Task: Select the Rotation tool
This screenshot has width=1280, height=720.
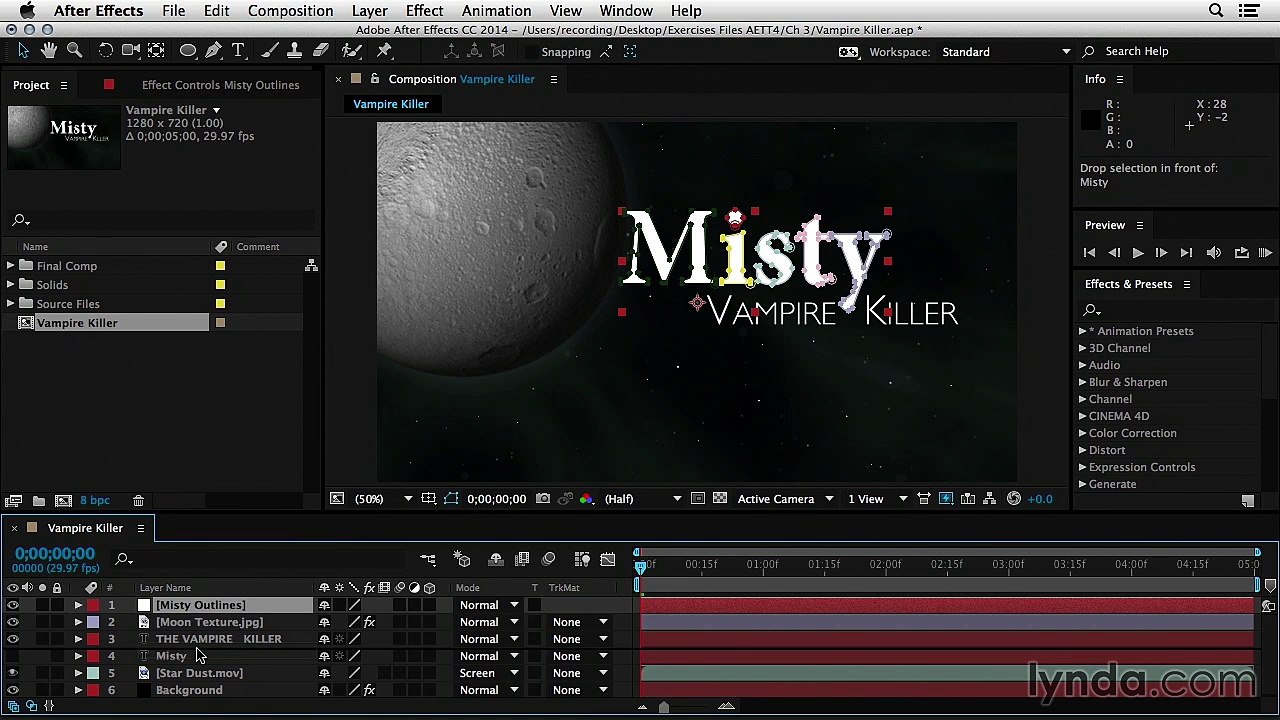Action: [x=105, y=51]
